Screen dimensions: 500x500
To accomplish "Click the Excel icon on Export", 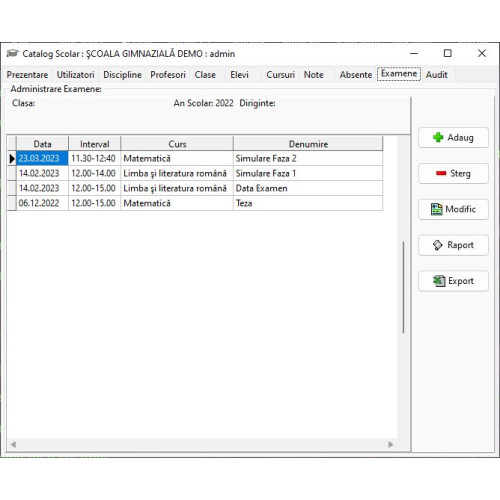I will point(439,281).
